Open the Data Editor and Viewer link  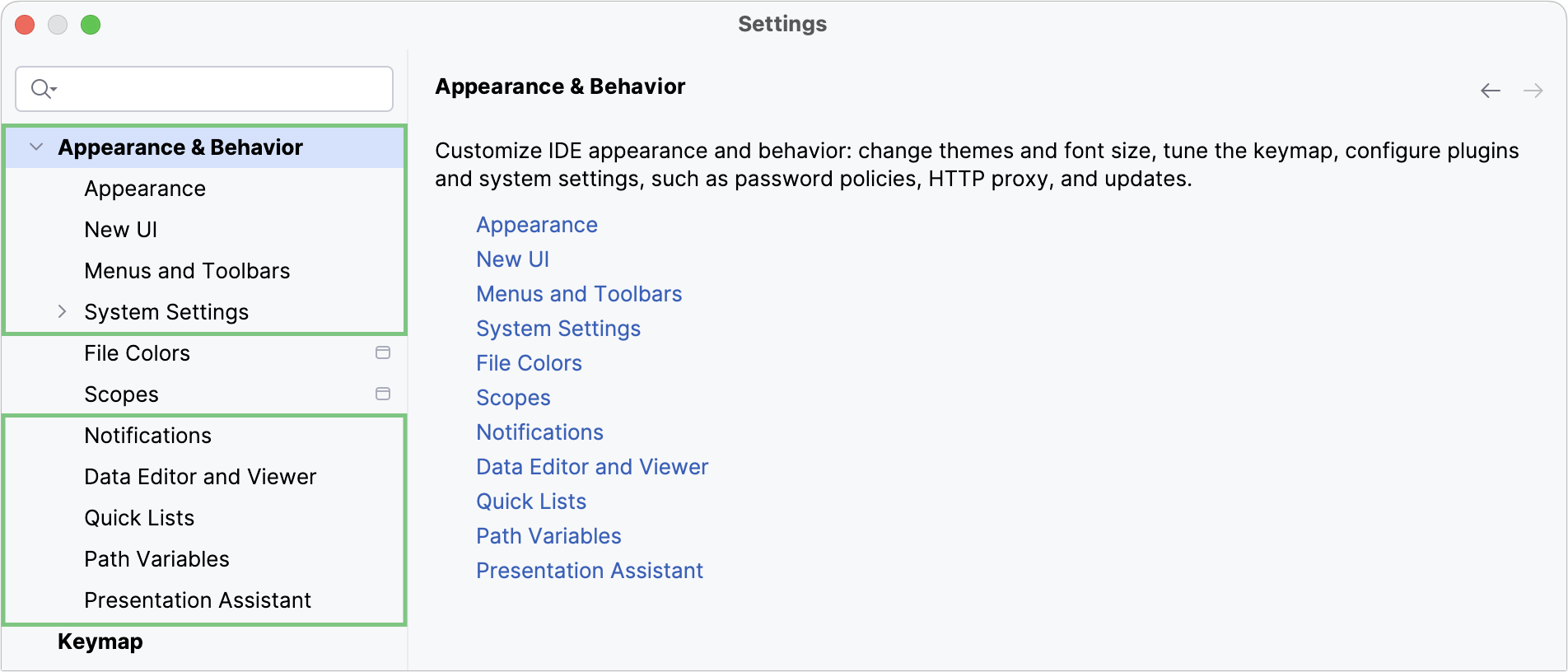592,466
